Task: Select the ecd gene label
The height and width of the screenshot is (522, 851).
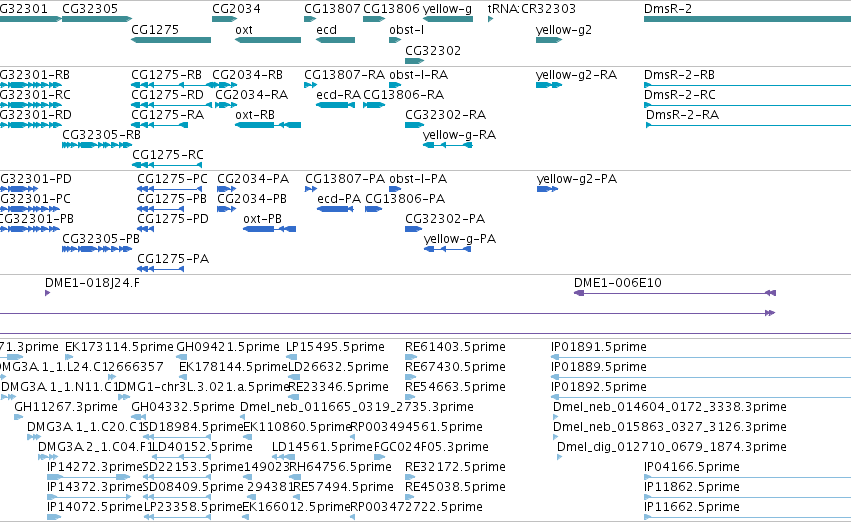Action: tap(326, 29)
